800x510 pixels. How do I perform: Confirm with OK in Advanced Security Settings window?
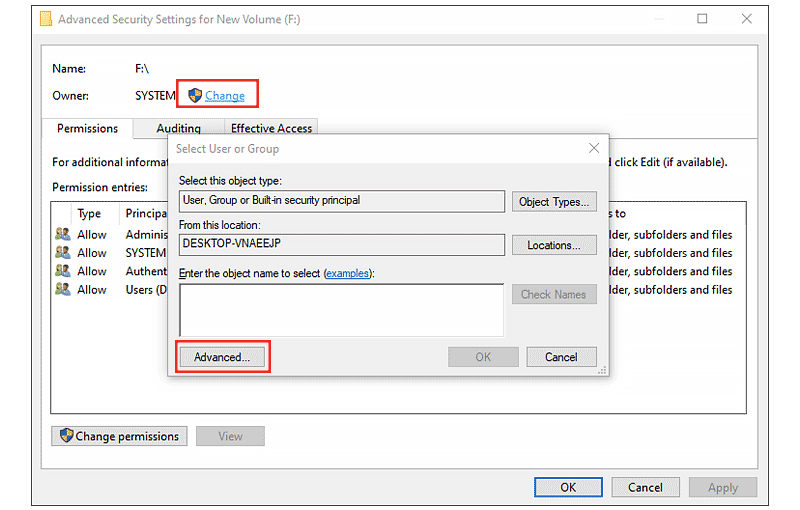click(x=568, y=487)
